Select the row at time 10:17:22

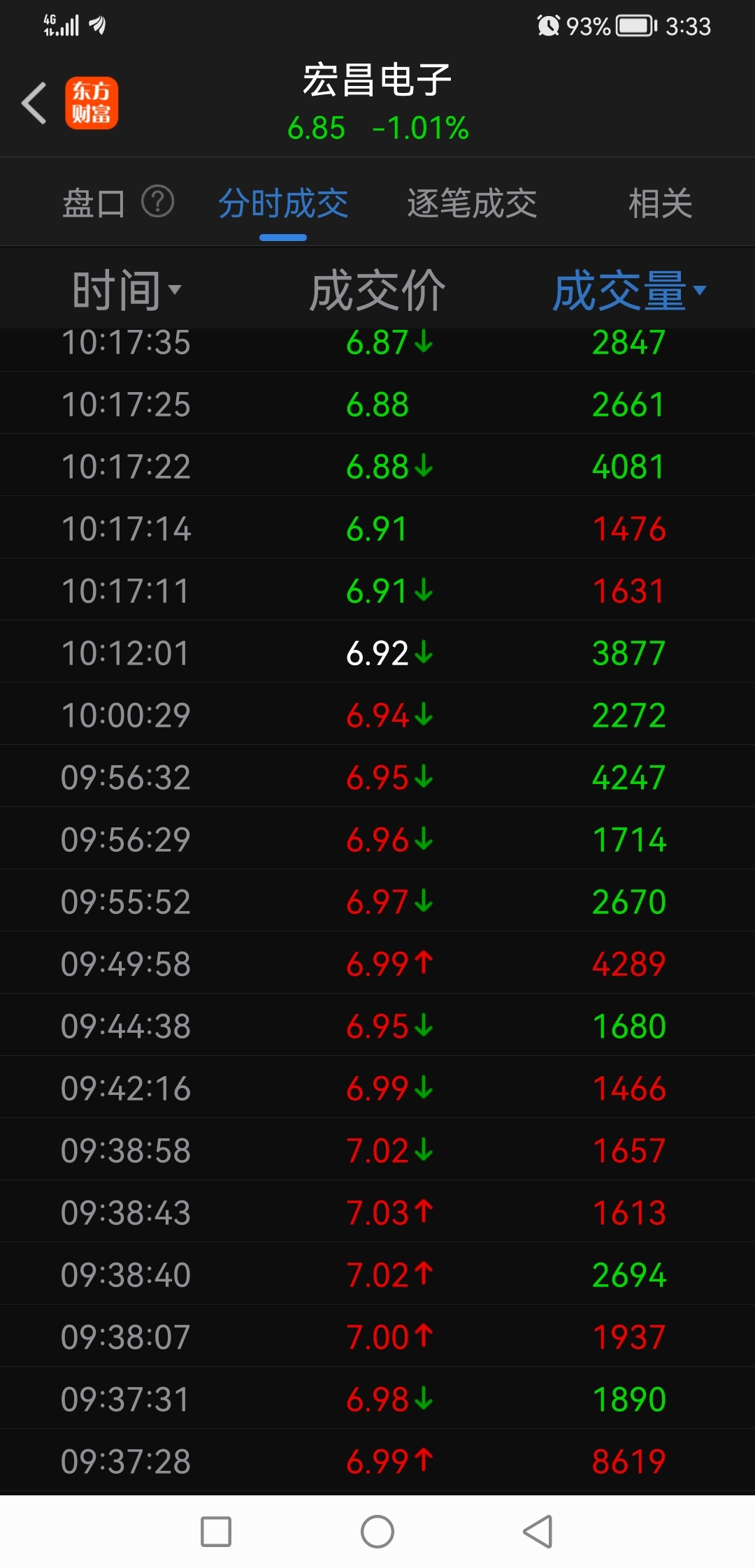click(377, 466)
